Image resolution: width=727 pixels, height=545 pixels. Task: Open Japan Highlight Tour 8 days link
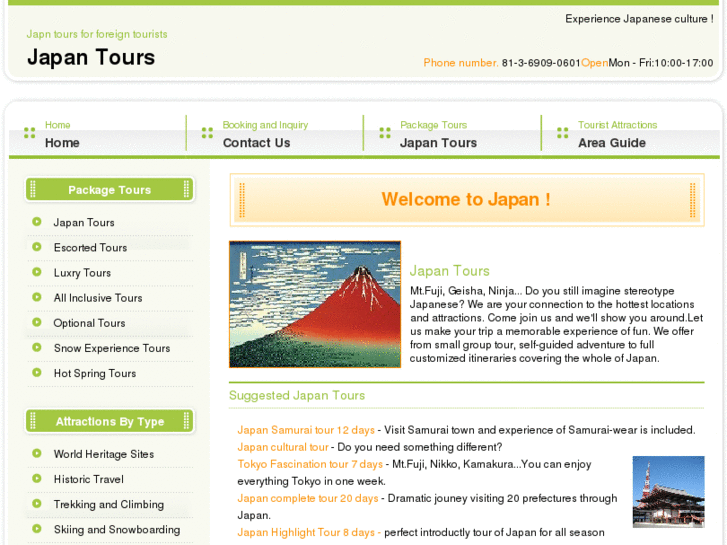pyautogui.click(x=306, y=532)
